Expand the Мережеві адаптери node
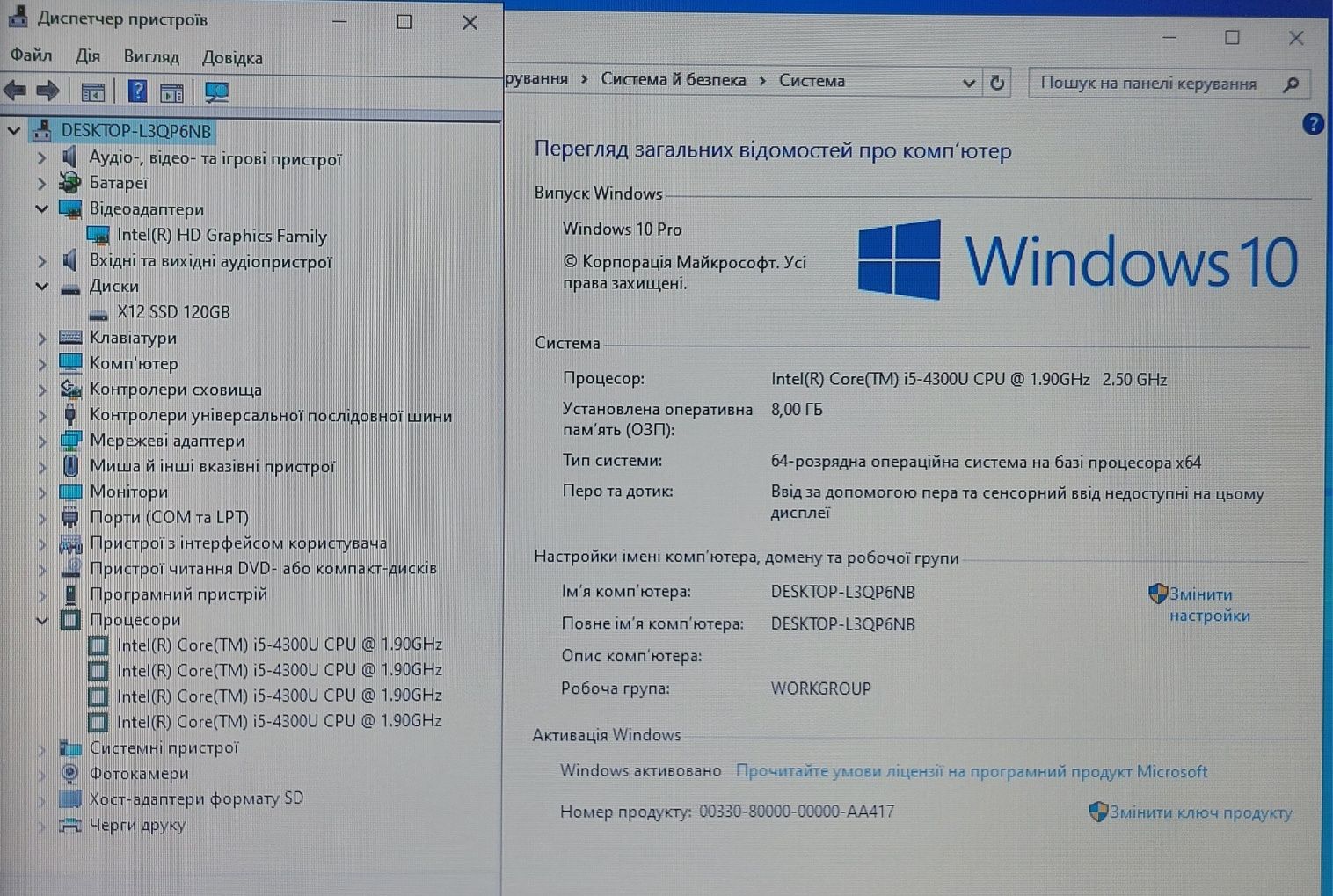 41,441
